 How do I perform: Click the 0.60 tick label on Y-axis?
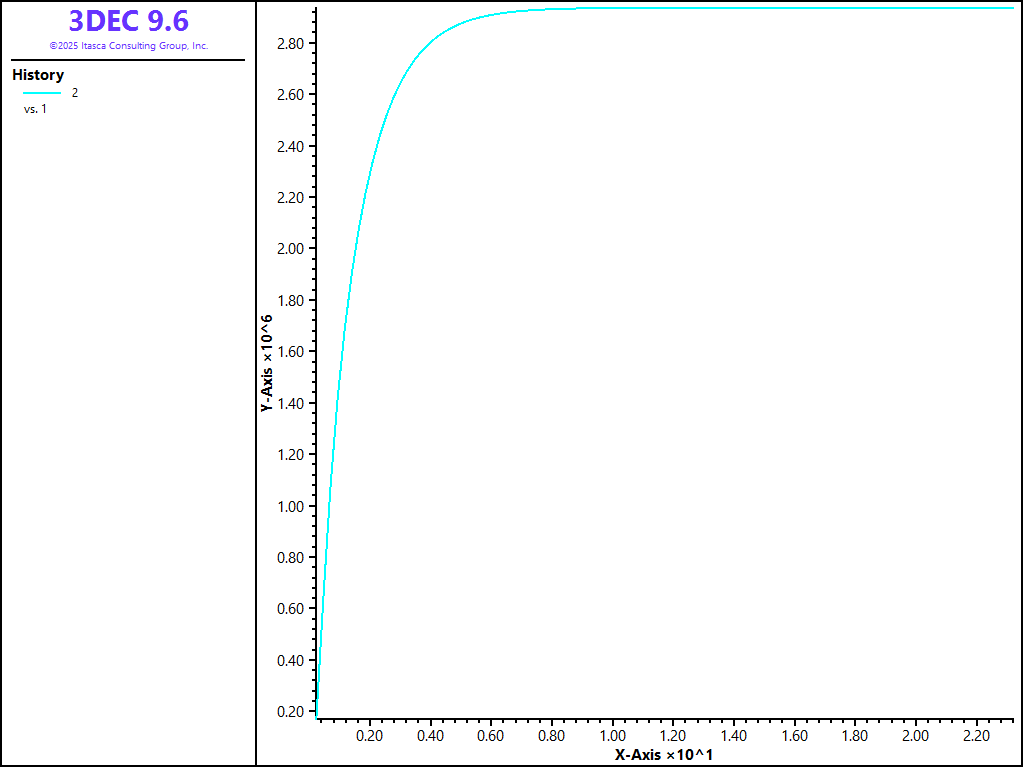(291, 609)
